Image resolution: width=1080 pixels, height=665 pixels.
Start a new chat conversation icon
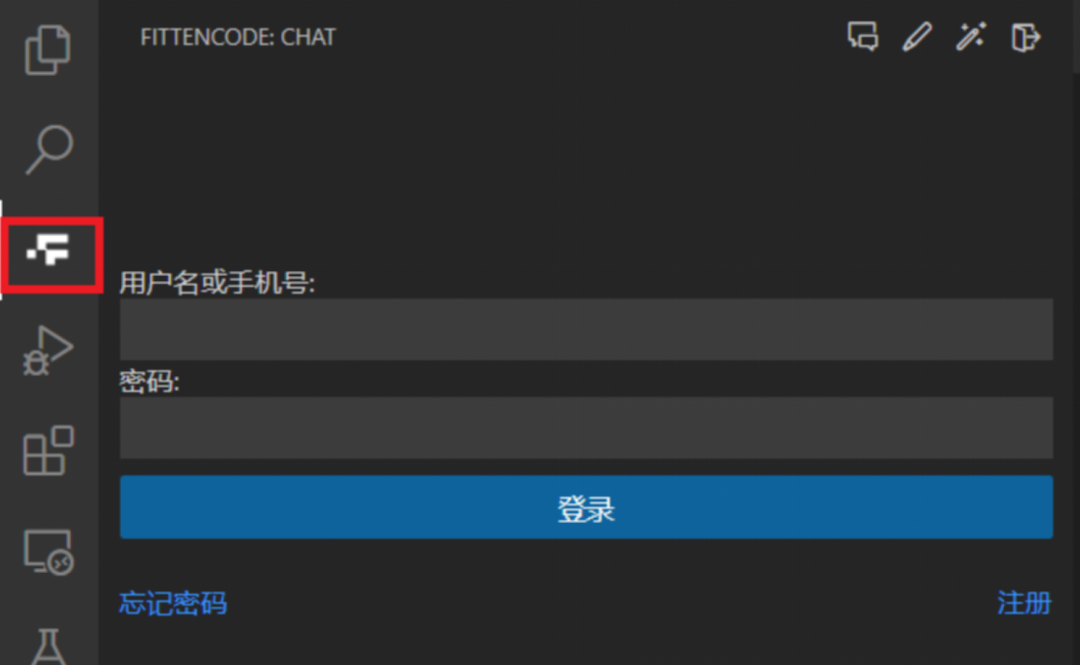tap(862, 37)
